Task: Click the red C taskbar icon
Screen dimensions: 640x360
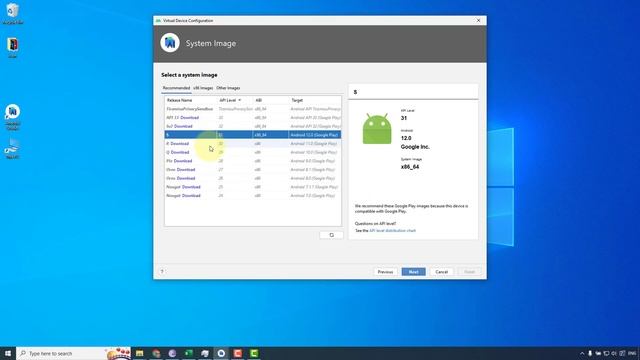Action: pyautogui.click(x=238, y=353)
